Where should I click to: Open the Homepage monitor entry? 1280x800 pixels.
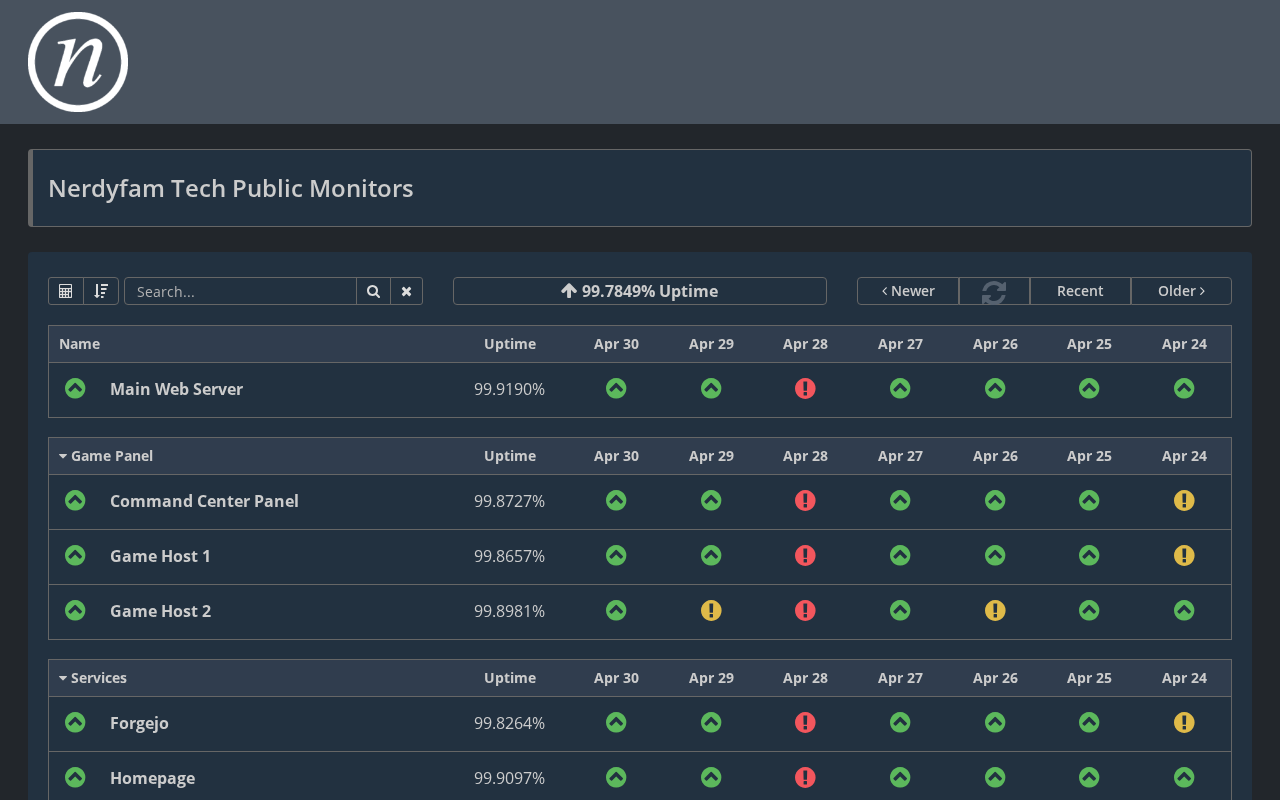pos(152,778)
